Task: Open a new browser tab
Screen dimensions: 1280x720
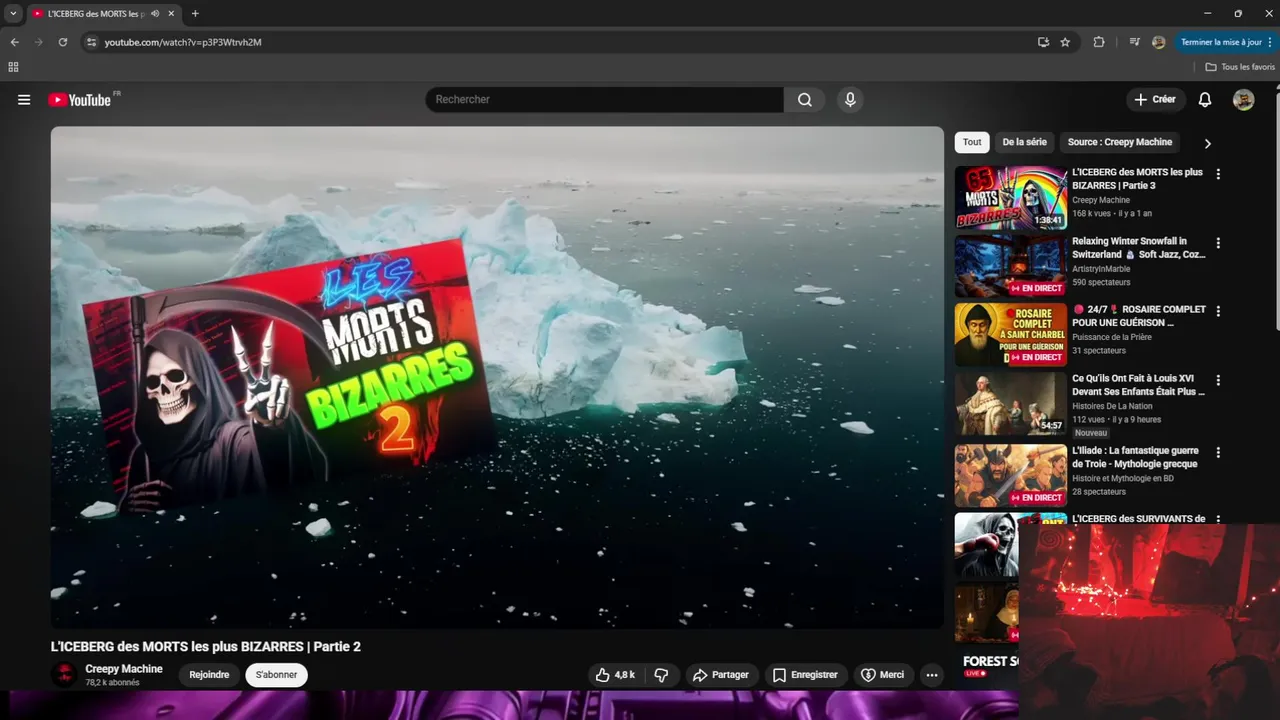Action: [195, 14]
